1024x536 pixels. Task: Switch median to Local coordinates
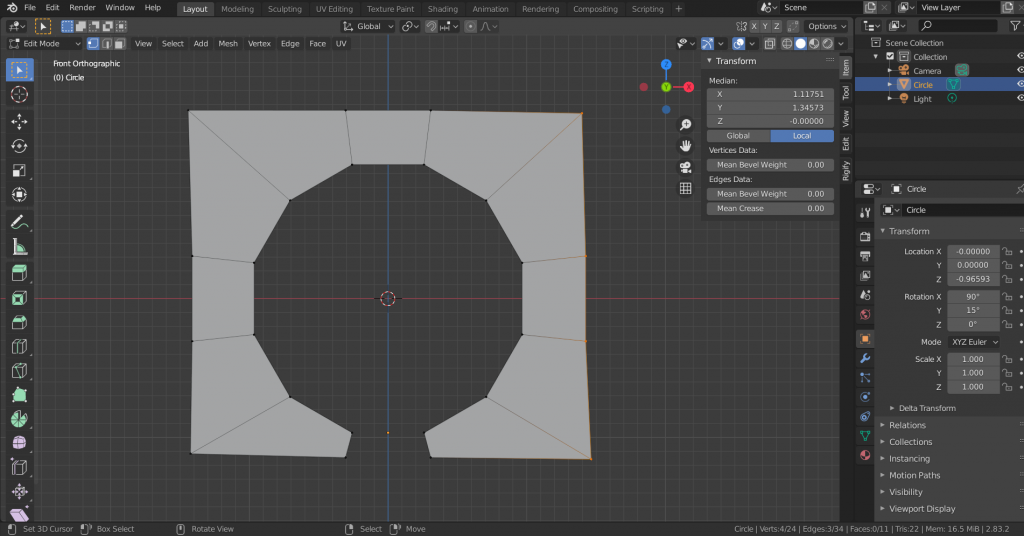tap(802, 136)
